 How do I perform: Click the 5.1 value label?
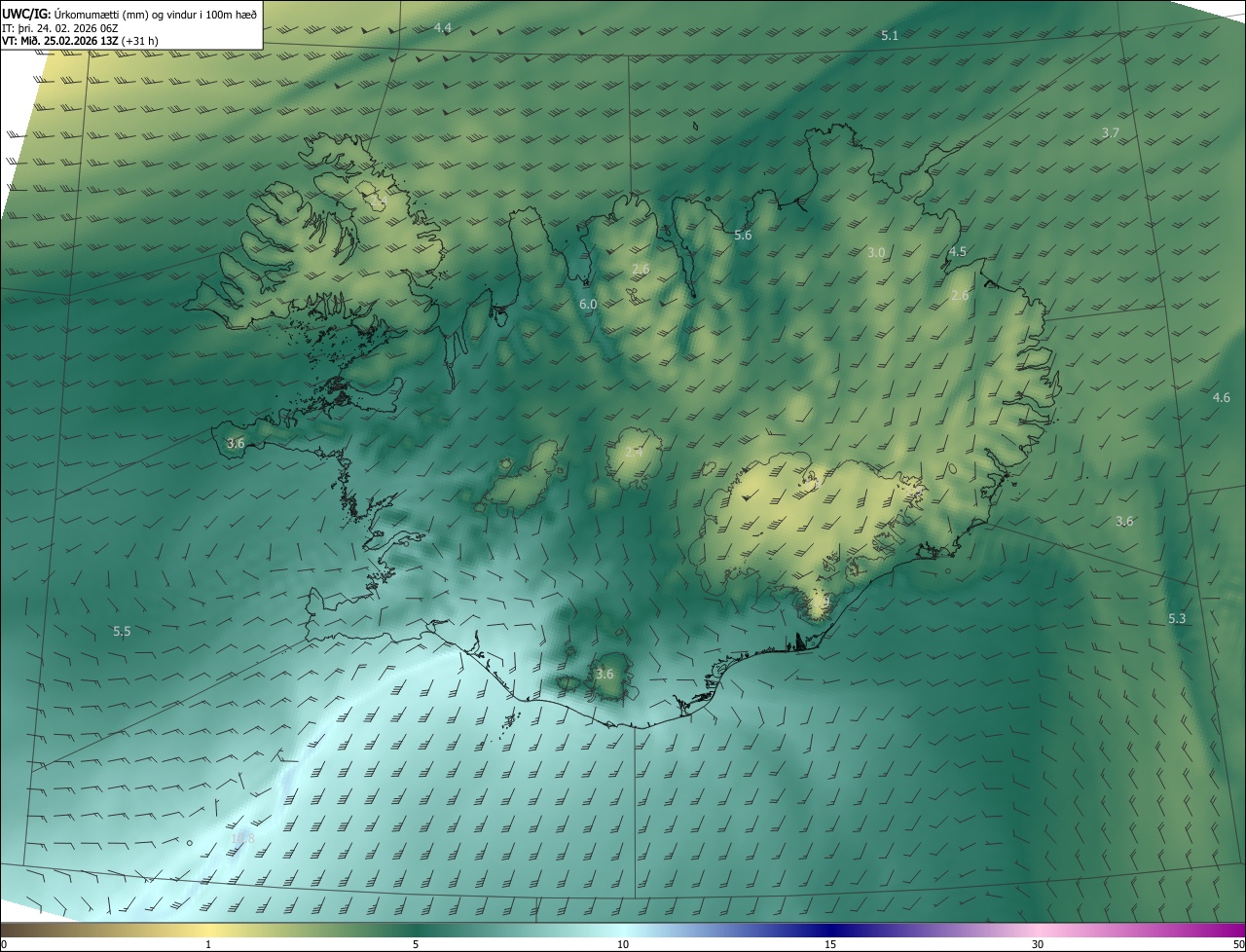tap(890, 36)
